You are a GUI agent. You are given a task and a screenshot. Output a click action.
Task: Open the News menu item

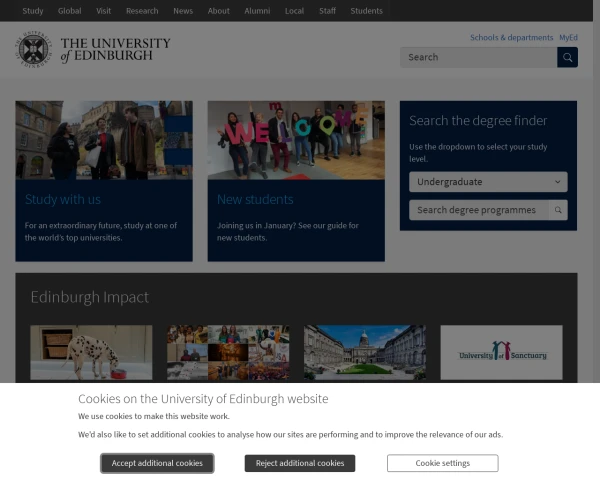point(183,11)
